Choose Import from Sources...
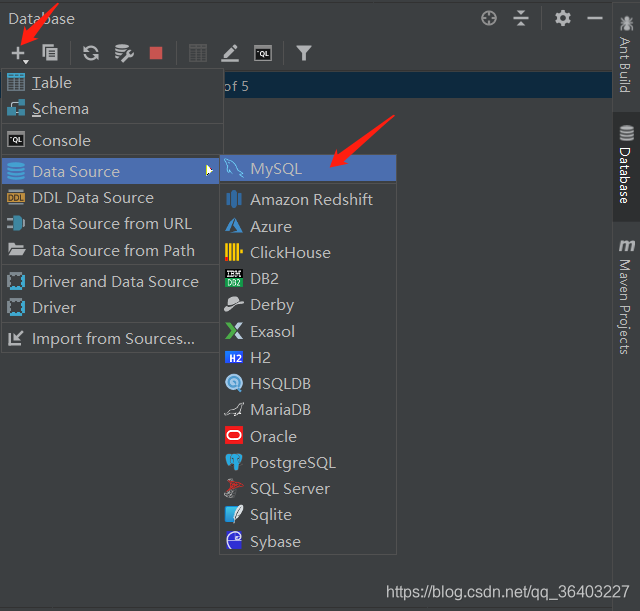 pos(111,339)
